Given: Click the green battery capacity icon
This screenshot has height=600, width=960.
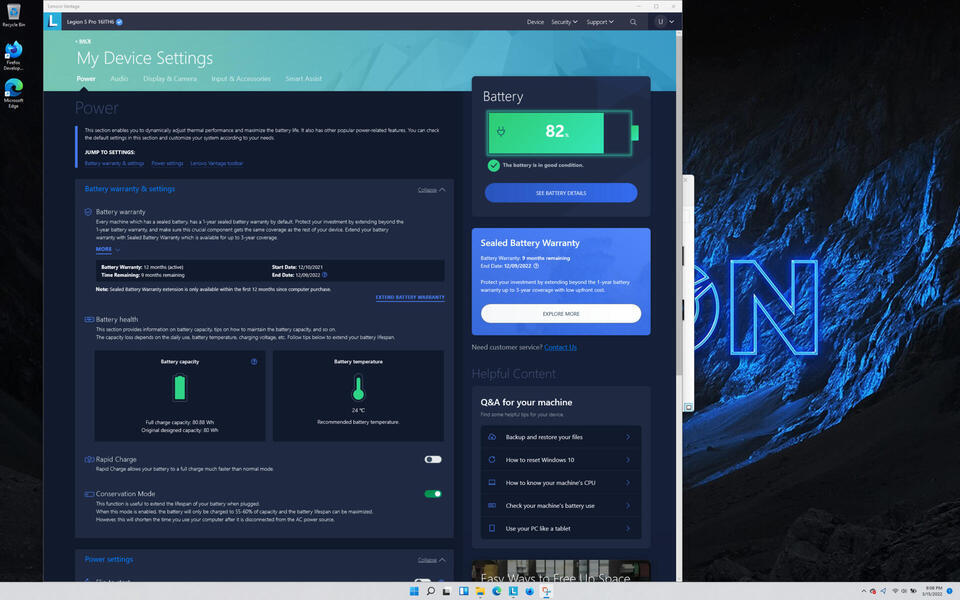Looking at the screenshot, I should (x=179, y=388).
